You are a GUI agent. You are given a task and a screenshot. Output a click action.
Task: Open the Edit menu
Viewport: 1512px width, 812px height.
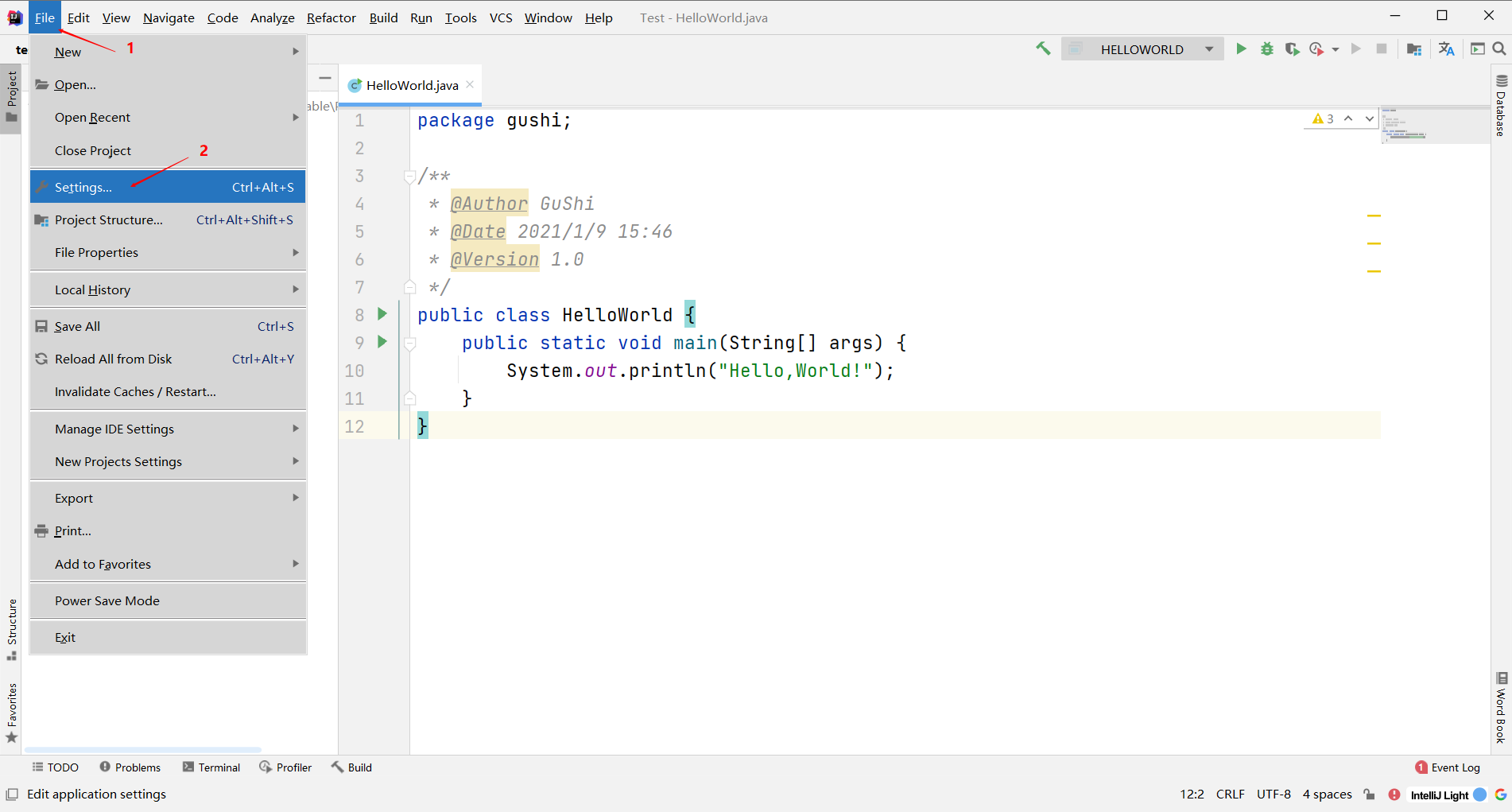click(x=78, y=17)
